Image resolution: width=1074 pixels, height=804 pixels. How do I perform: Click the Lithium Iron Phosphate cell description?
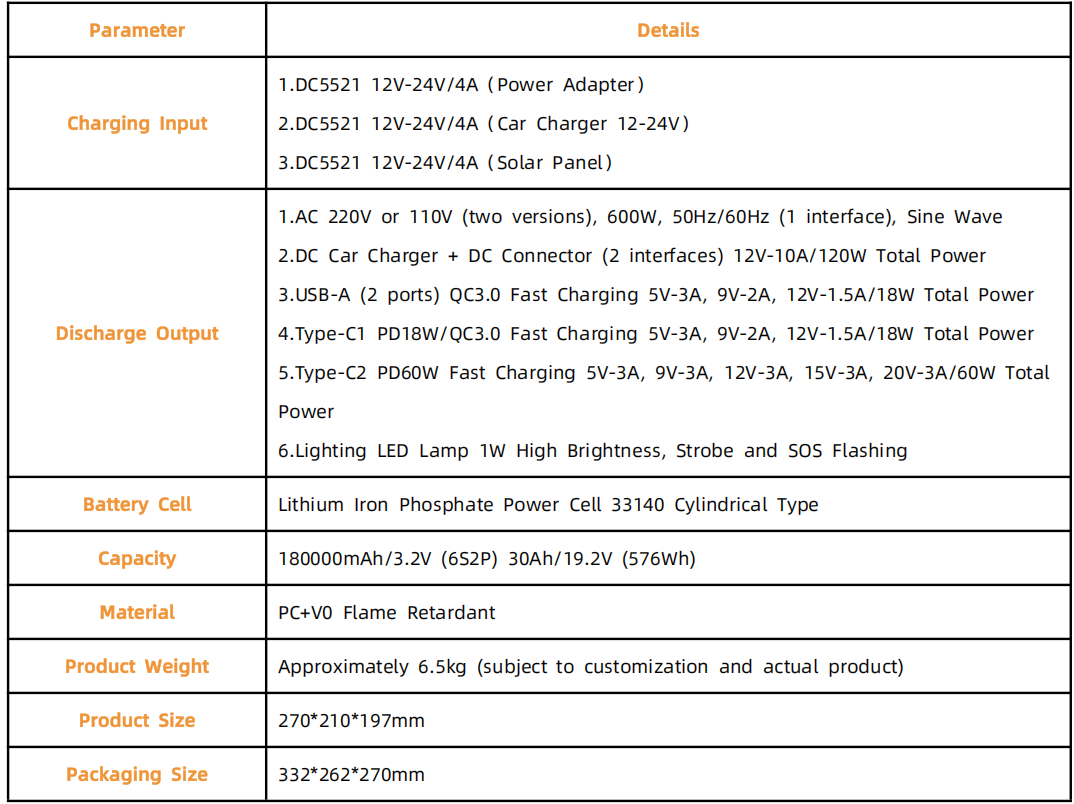tap(548, 505)
